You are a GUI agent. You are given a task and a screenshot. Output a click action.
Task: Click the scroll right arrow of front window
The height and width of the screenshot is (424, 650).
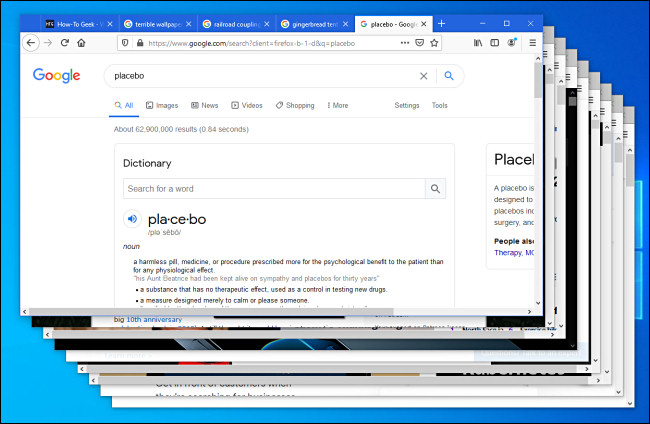[529, 312]
